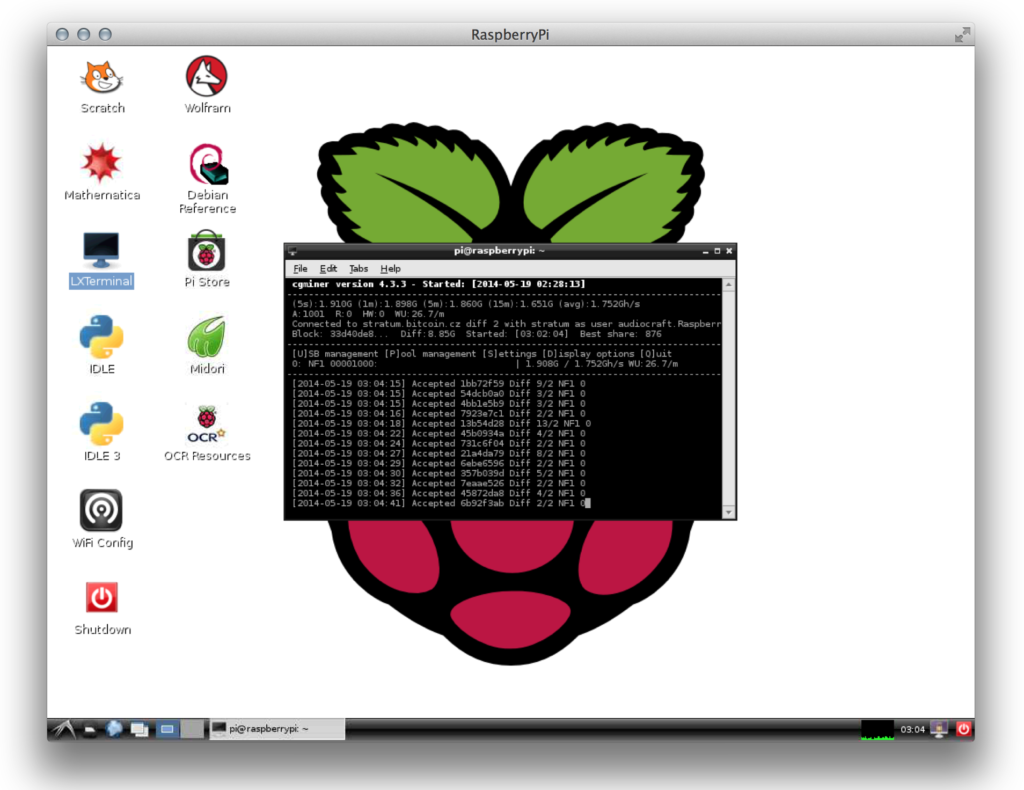Minimize the pi@raspberrypi terminal window
1024x790 pixels.
[705, 251]
